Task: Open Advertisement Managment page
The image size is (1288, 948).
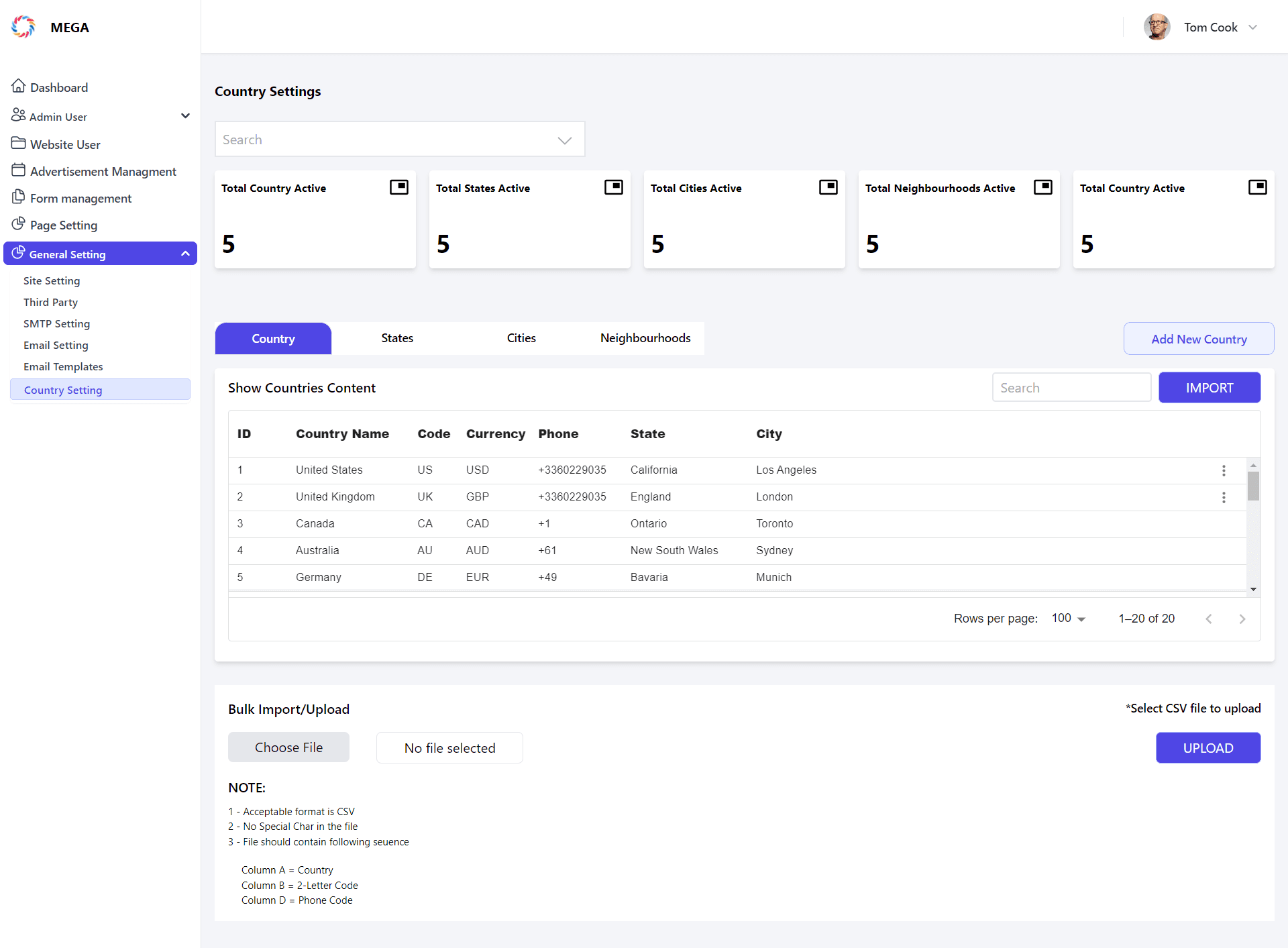Action: (103, 171)
